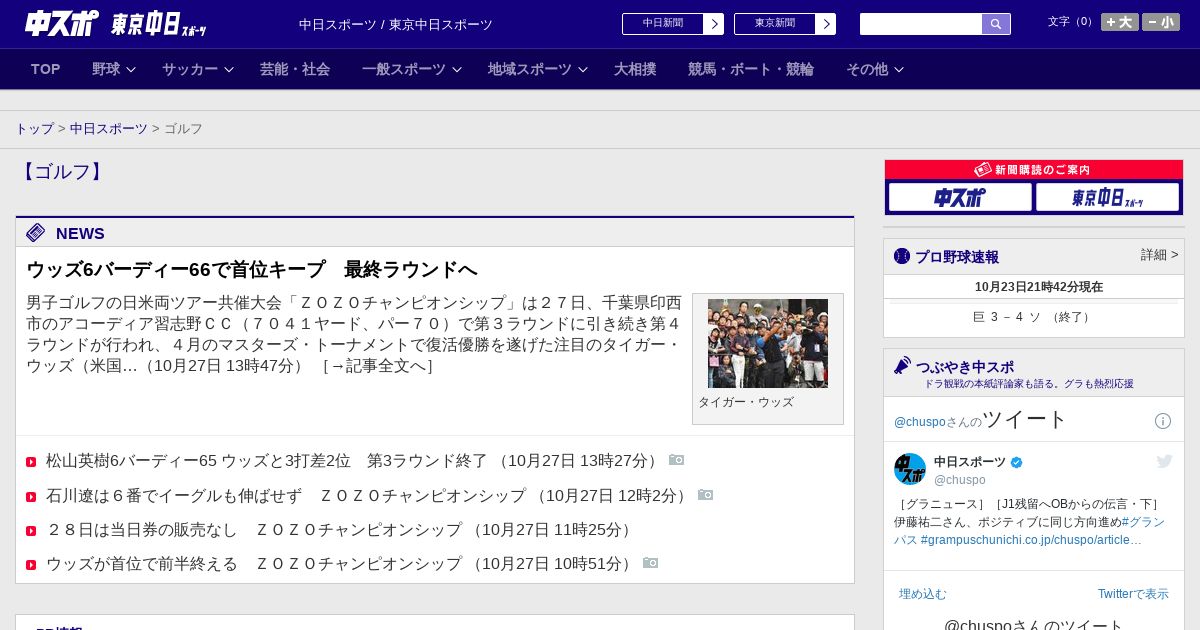Click the 中日スポーツ Twitter avatar
Viewport: 1200px width, 630px height.
click(910, 469)
